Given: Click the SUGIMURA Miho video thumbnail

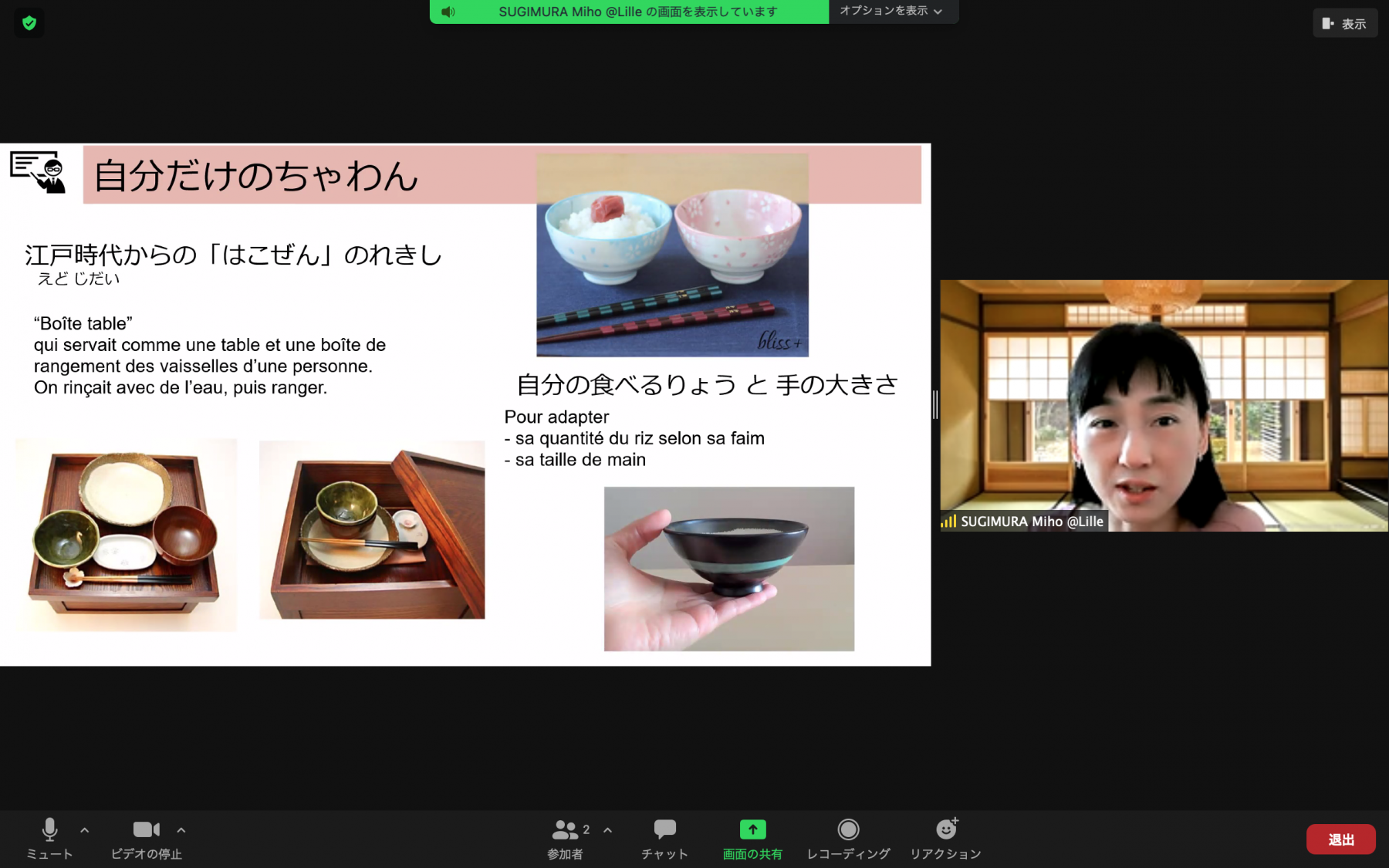Looking at the screenshot, I should (x=1164, y=406).
